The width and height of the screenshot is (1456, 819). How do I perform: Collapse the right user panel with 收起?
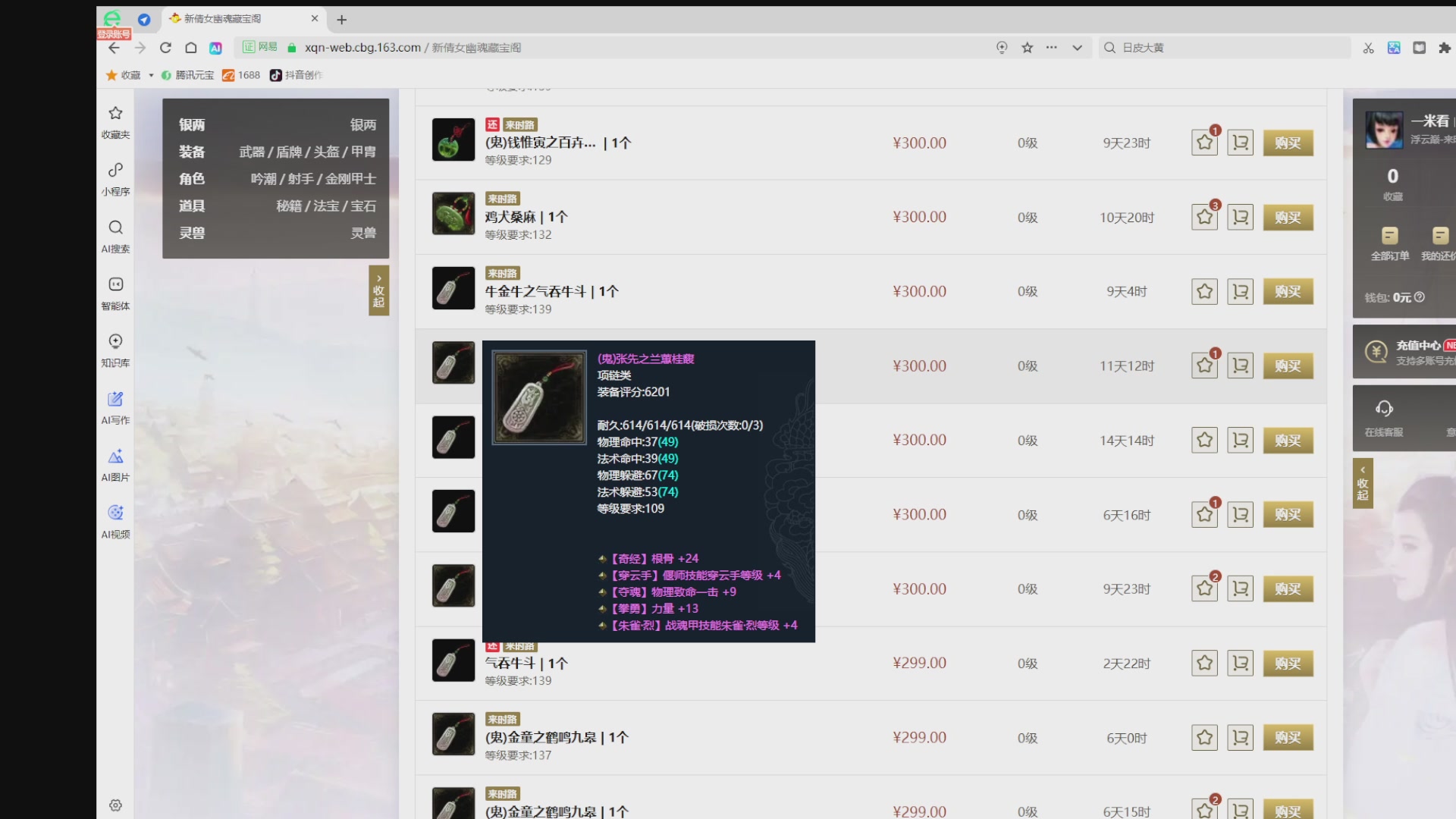click(1363, 483)
